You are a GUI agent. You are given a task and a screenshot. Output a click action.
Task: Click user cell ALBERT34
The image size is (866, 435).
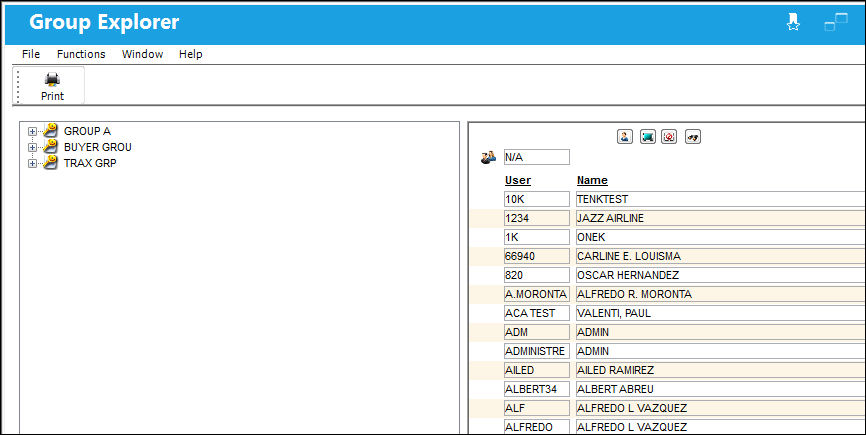[536, 389]
